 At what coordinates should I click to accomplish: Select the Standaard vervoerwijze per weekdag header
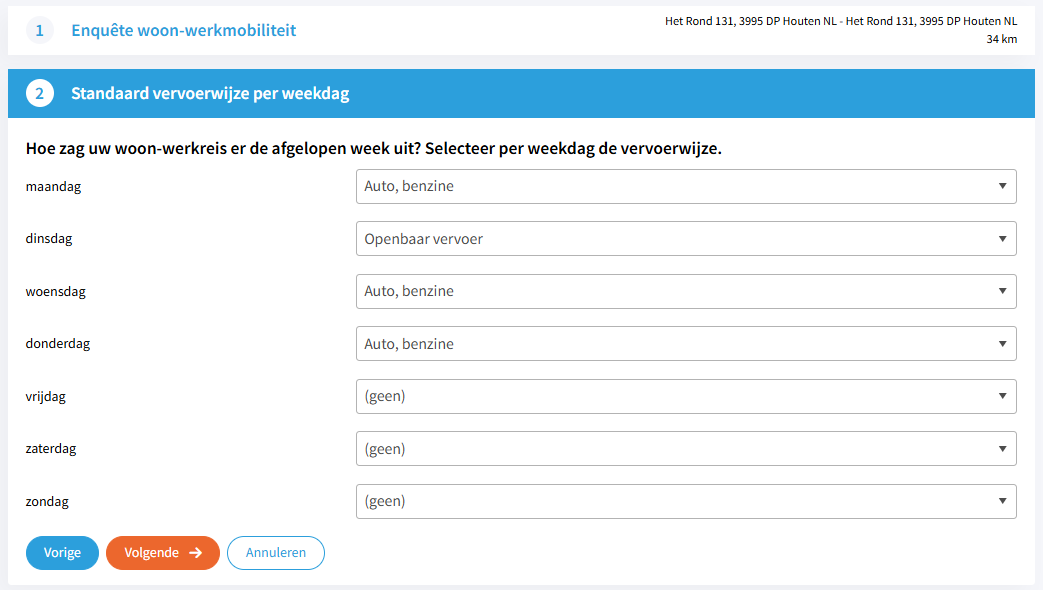tap(210, 94)
